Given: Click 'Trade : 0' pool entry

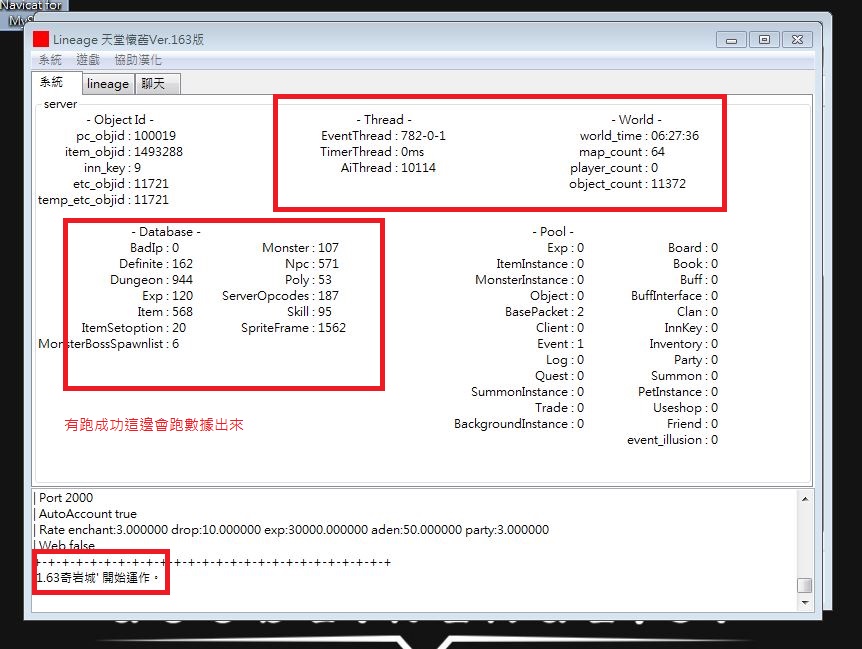Looking at the screenshot, I should [560, 408].
